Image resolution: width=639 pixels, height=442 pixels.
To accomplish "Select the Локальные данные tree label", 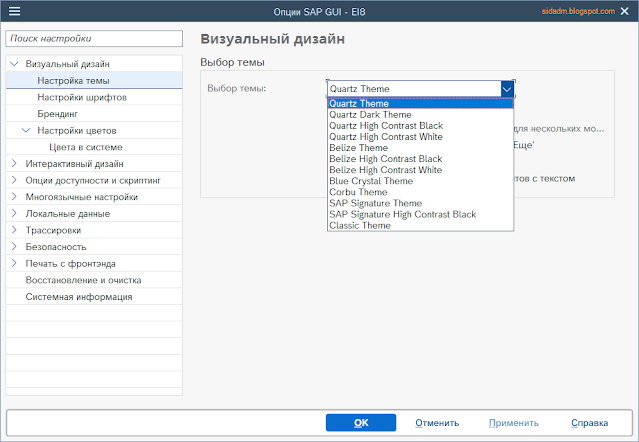I will point(68,213).
